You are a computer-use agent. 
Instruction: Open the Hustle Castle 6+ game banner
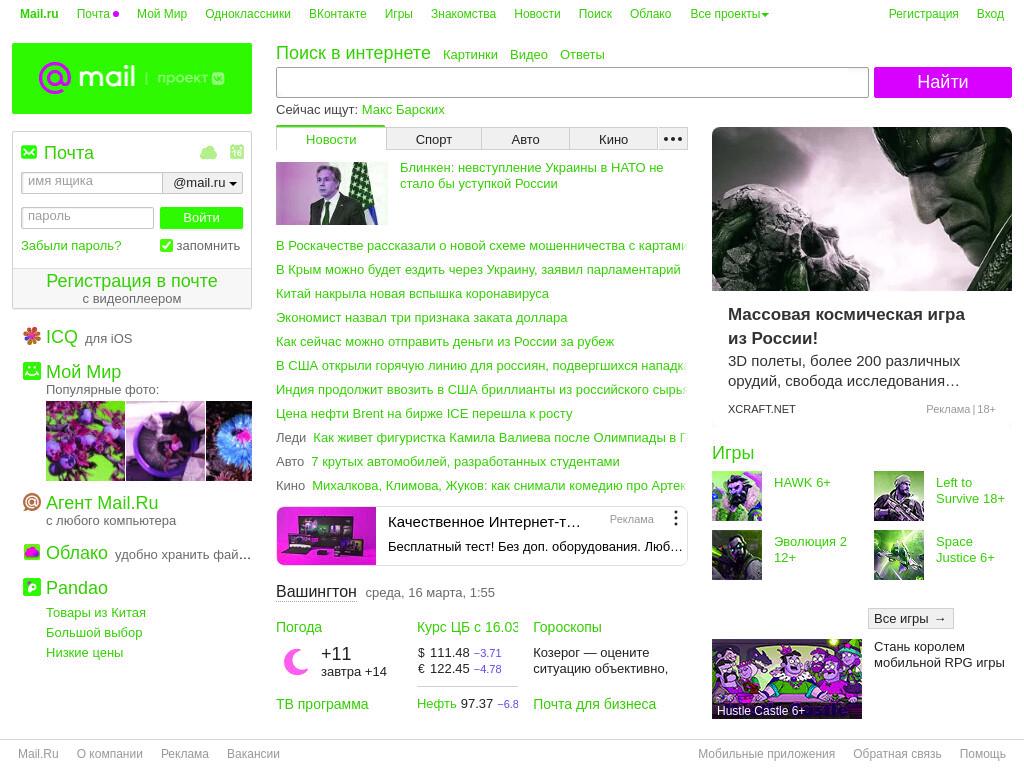tap(787, 679)
